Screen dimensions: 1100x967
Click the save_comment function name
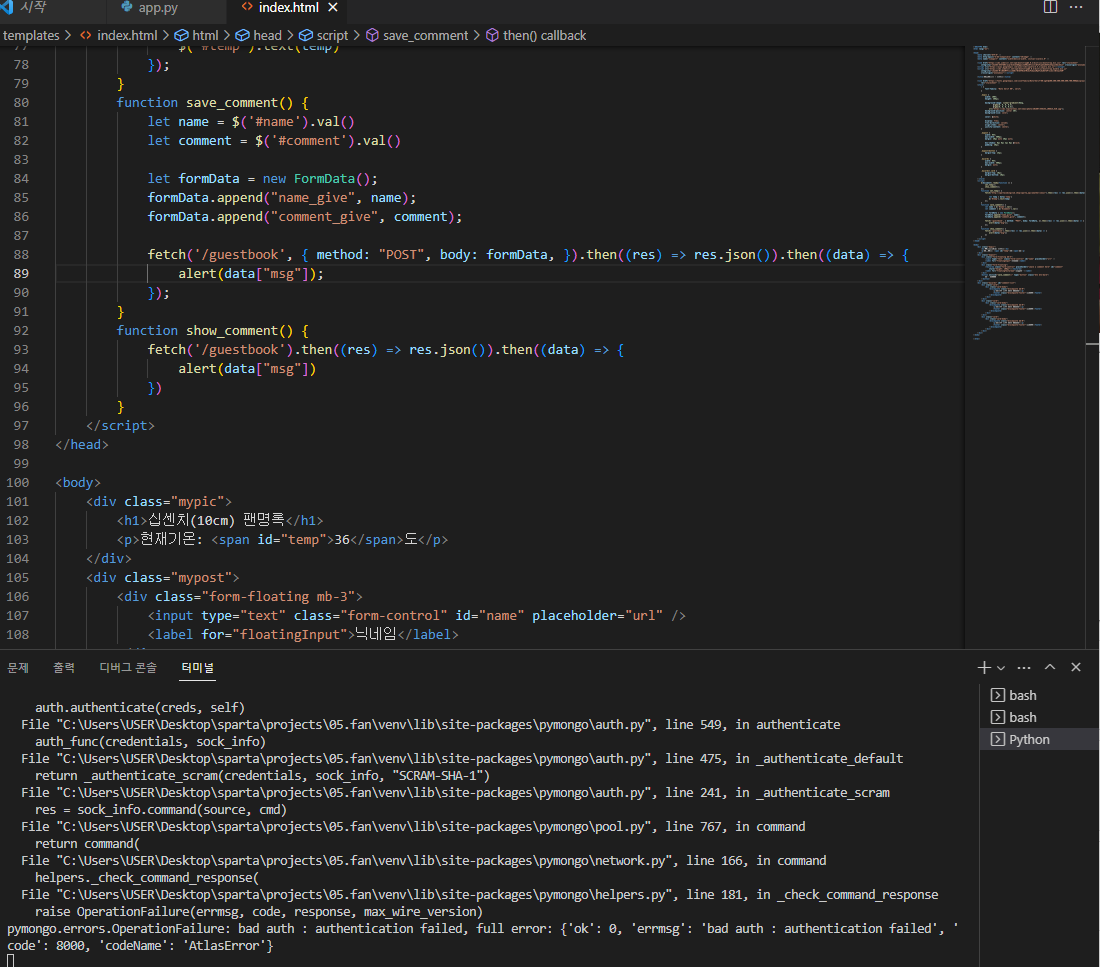pyautogui.click(x=232, y=102)
